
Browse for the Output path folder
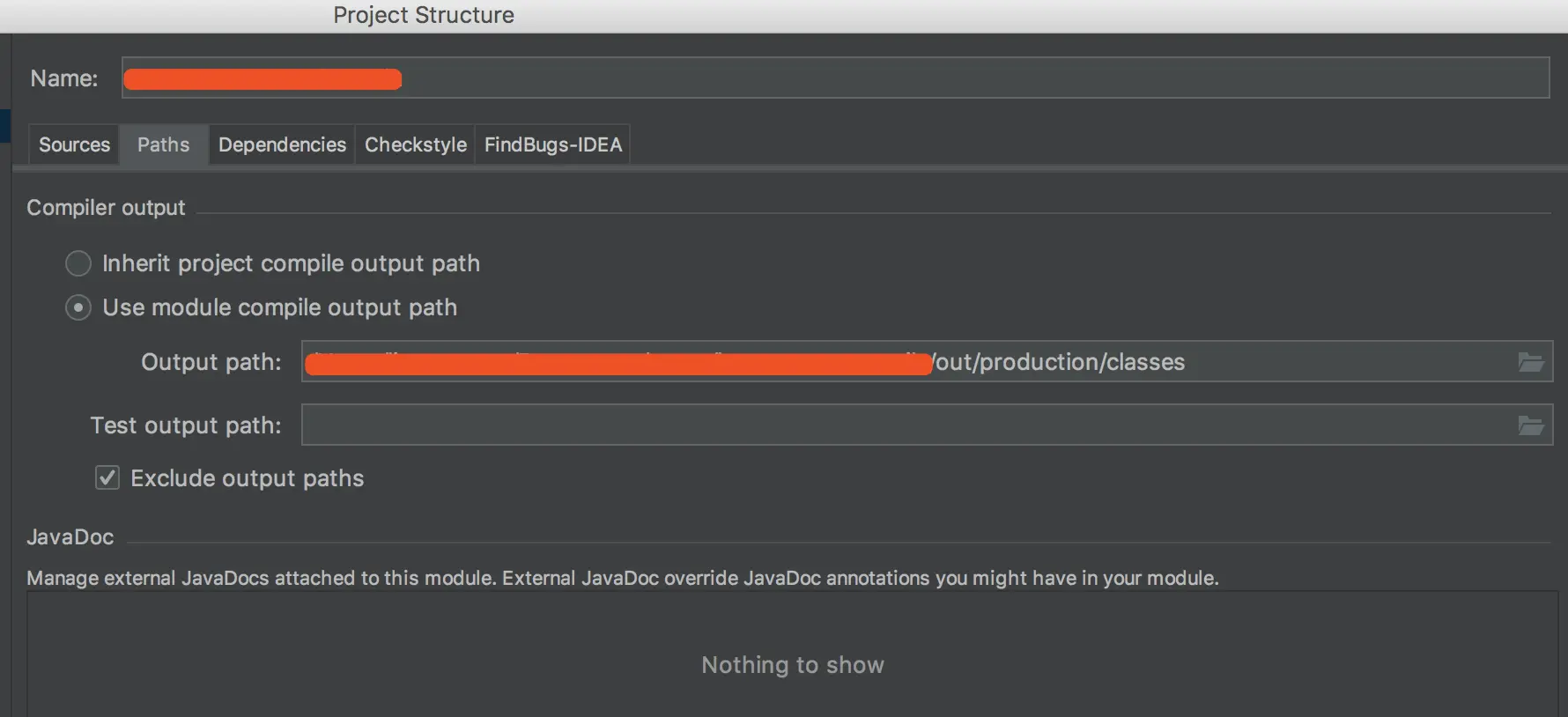[1531, 362]
